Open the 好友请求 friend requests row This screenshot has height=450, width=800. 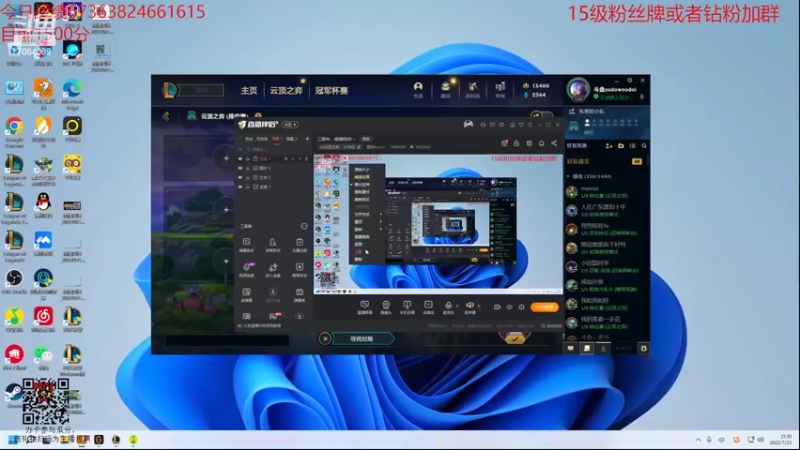(605, 161)
